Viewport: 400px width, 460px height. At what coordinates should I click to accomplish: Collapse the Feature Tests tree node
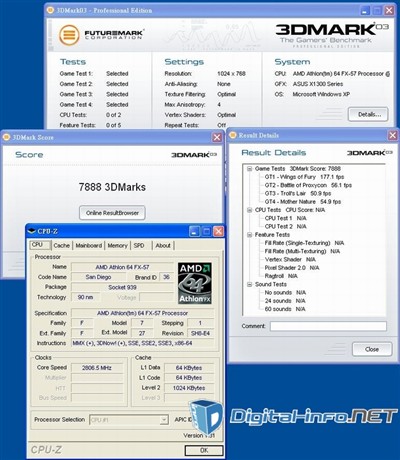pos(249,235)
